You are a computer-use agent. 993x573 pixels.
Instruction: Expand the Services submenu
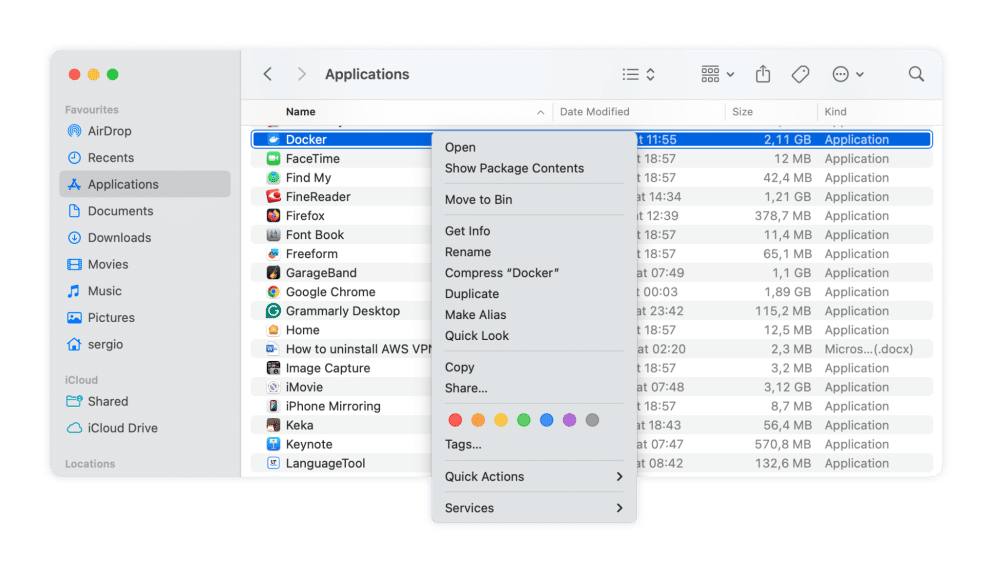click(x=534, y=508)
